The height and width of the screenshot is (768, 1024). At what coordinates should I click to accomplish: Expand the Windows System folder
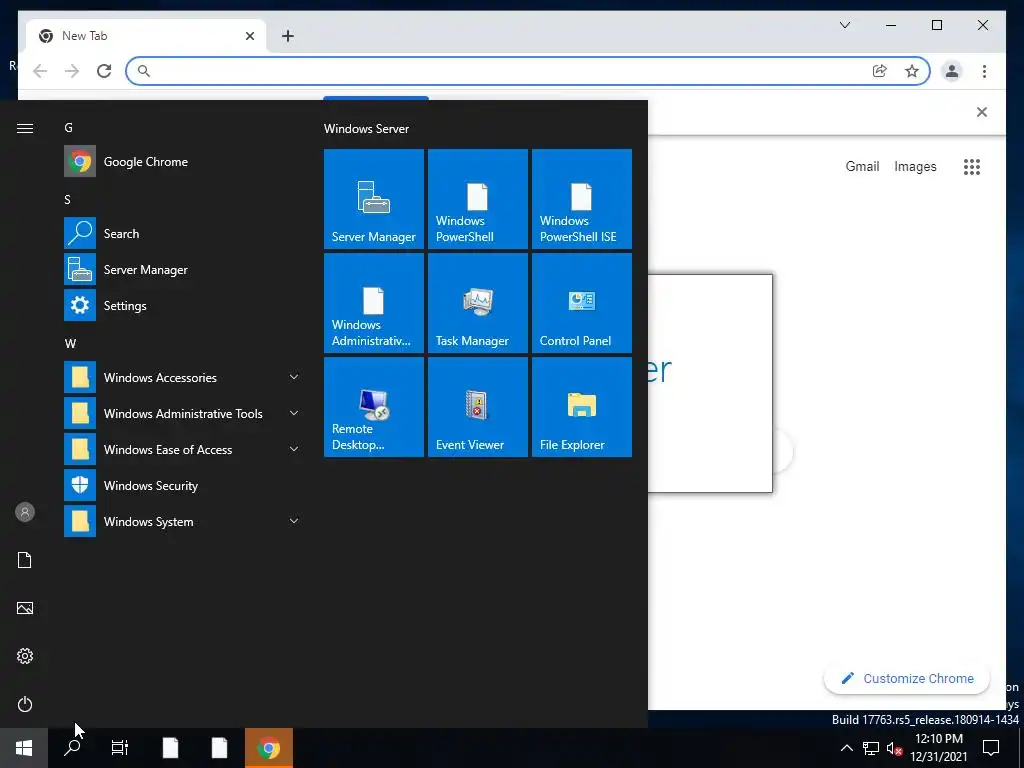(182, 521)
